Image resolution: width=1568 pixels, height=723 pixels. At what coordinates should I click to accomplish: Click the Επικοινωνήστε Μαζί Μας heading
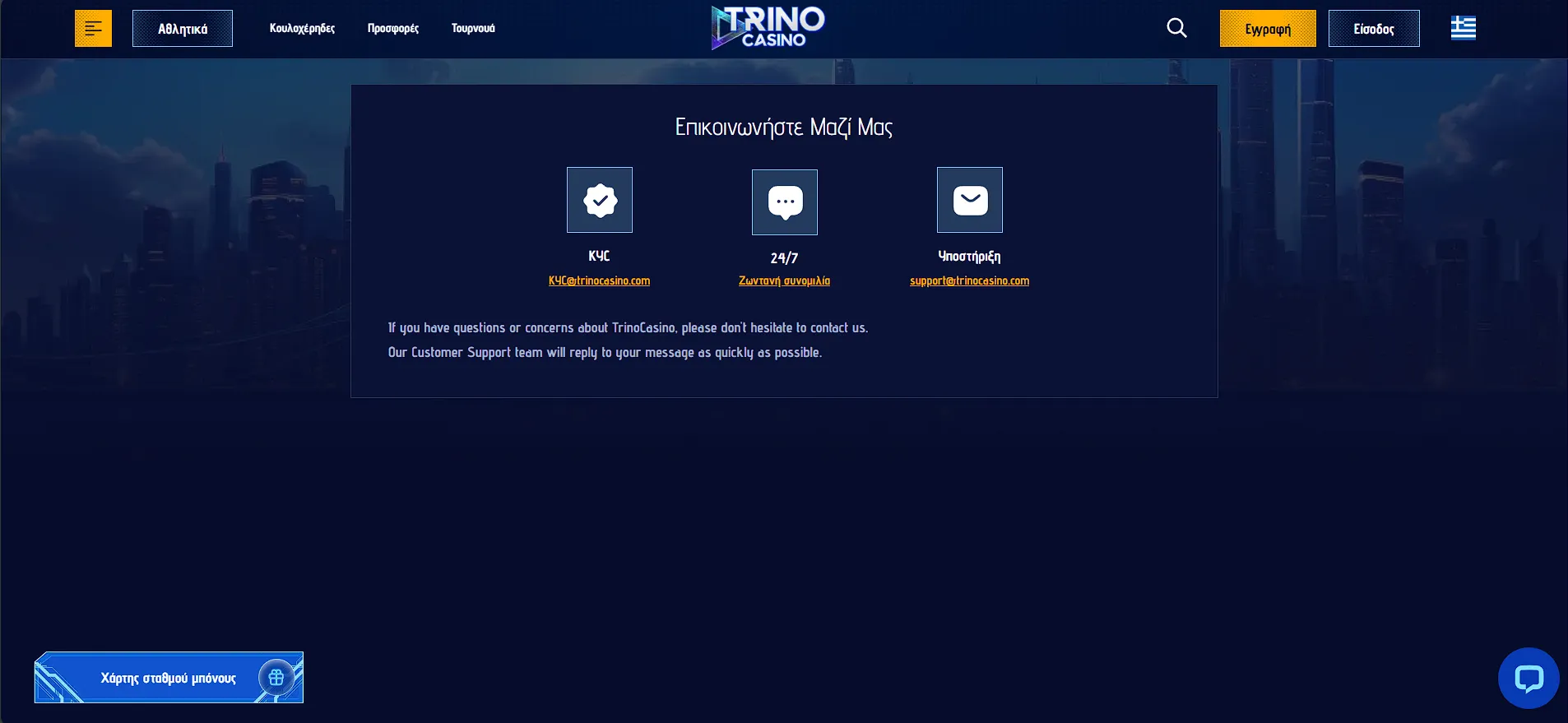[783, 127]
